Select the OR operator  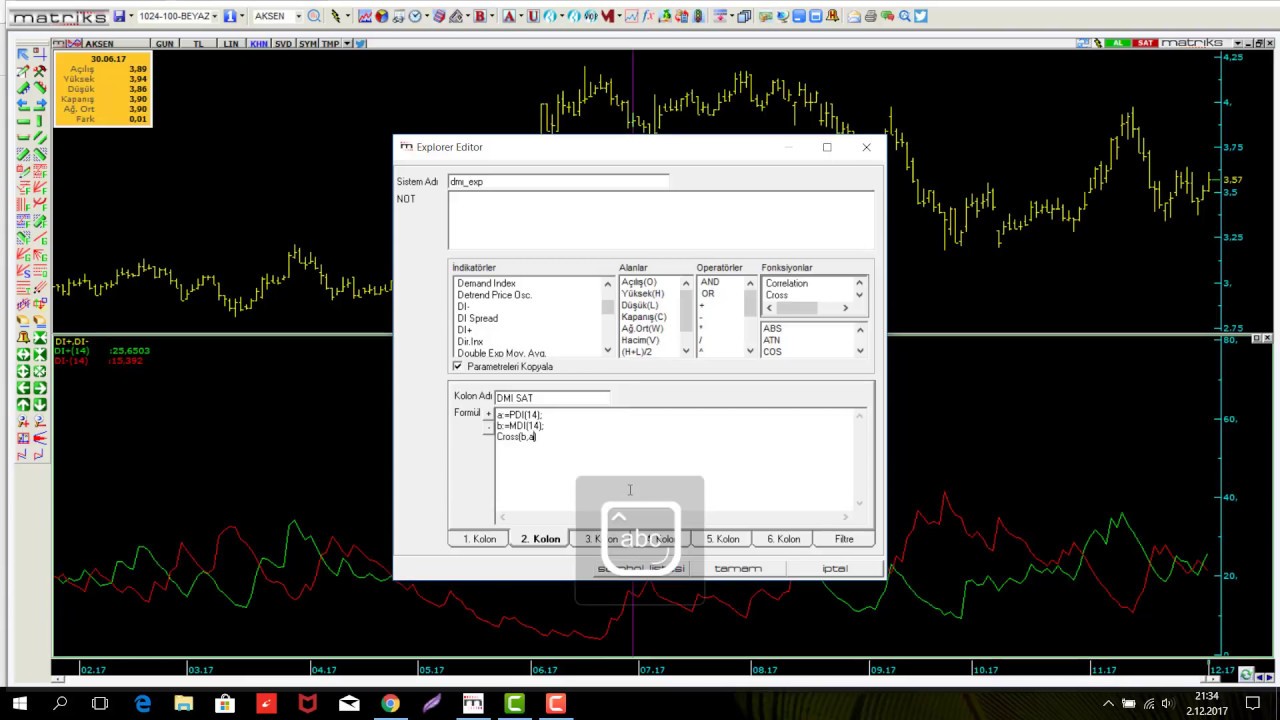(x=708, y=294)
